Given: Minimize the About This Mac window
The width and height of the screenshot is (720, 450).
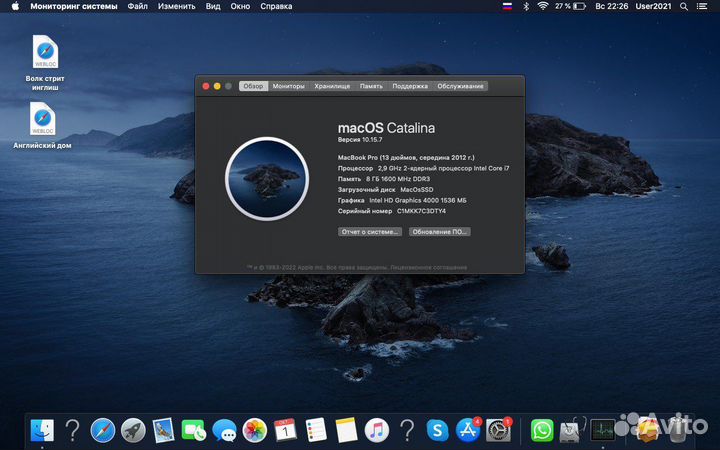Looking at the screenshot, I should (x=217, y=86).
